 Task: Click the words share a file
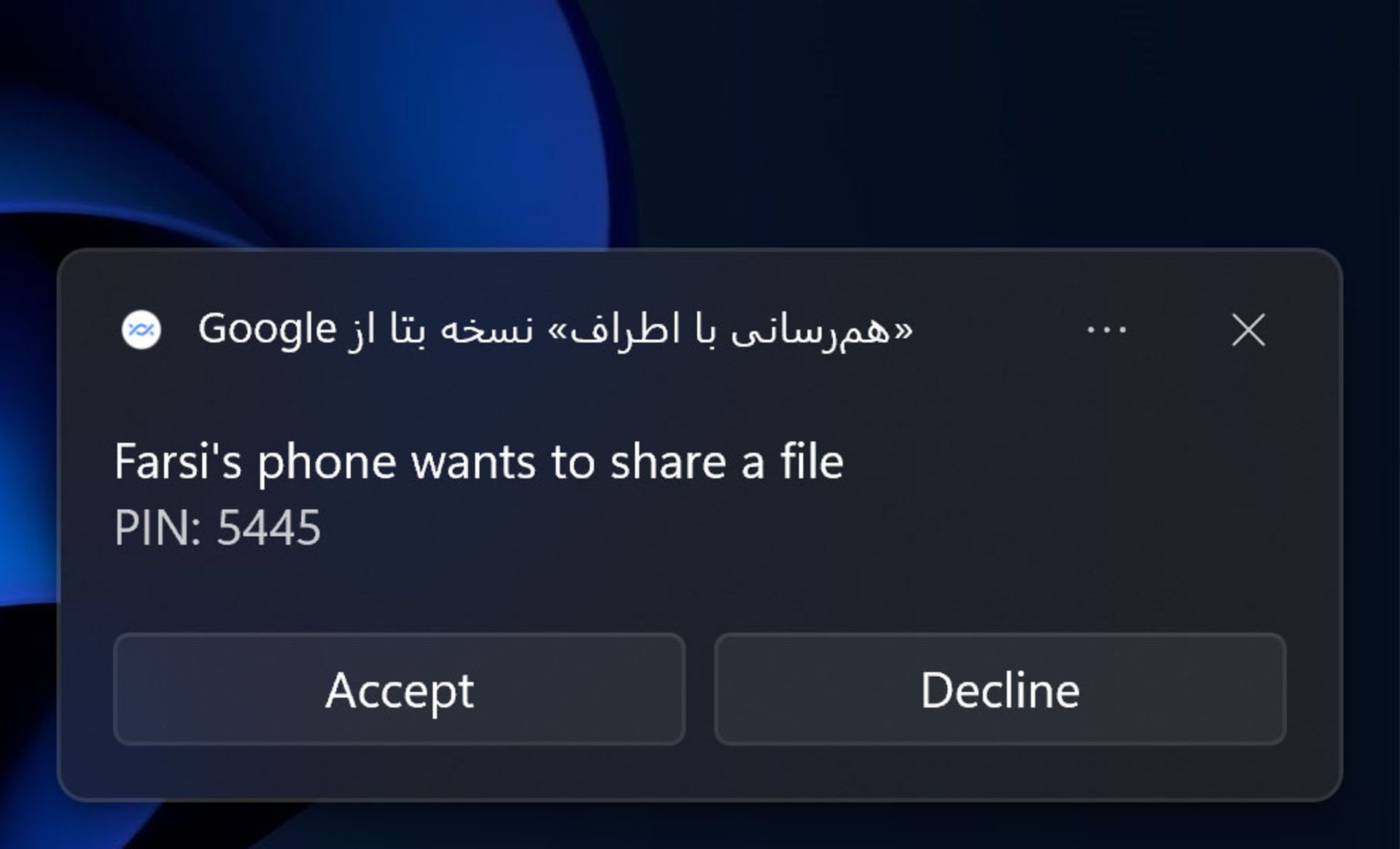click(727, 462)
